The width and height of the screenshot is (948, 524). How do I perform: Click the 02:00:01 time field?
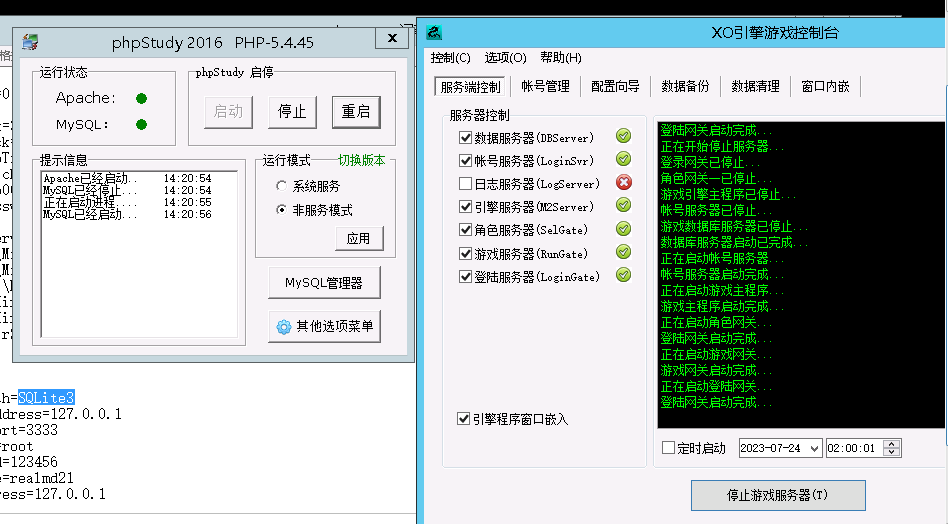854,448
